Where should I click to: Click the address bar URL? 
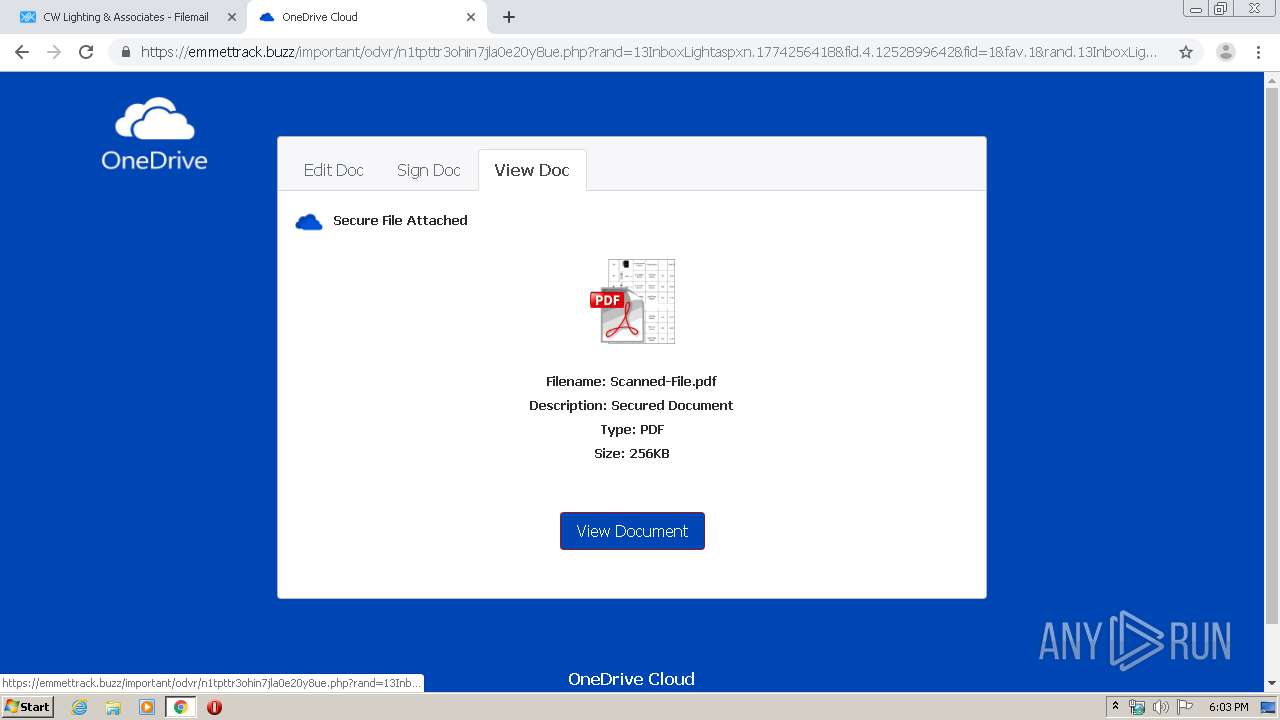coord(649,52)
